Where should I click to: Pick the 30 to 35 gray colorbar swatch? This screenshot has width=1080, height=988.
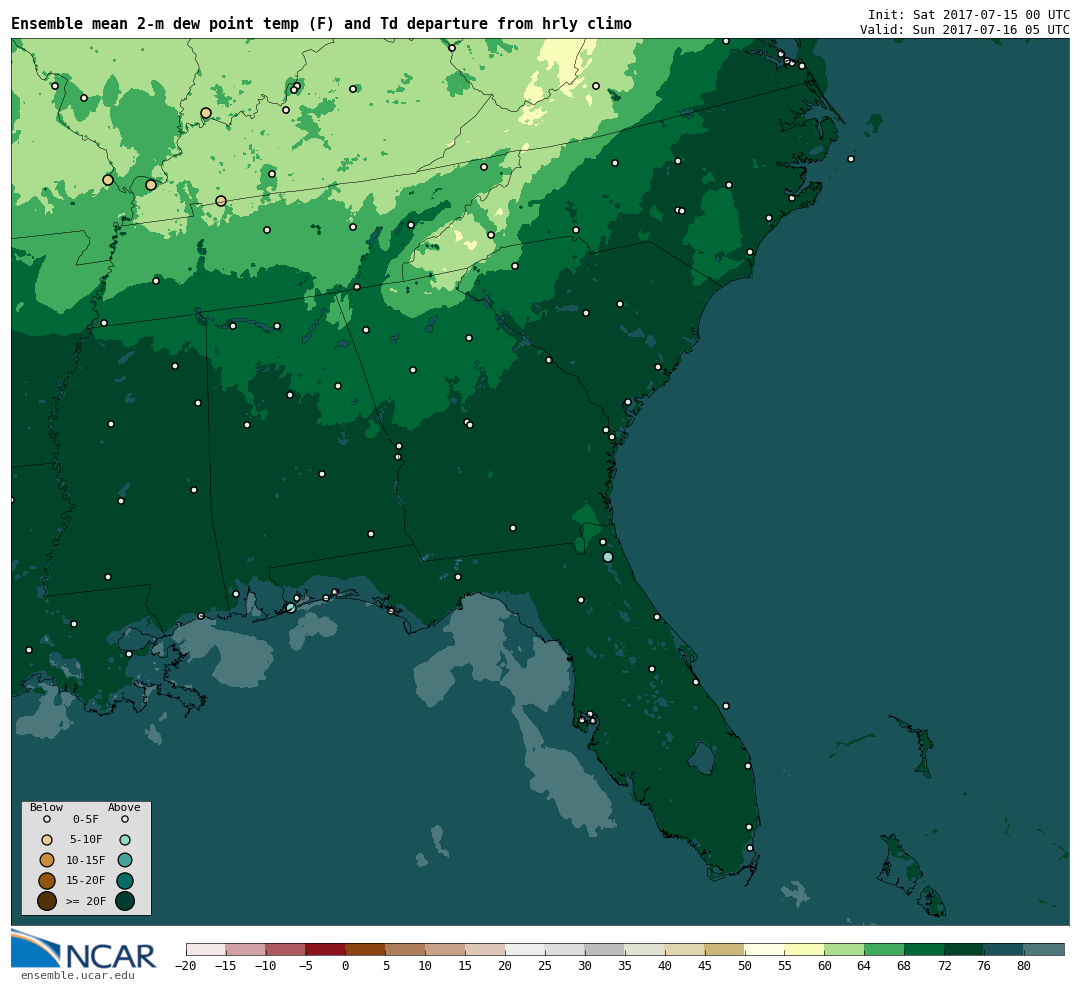tap(605, 949)
